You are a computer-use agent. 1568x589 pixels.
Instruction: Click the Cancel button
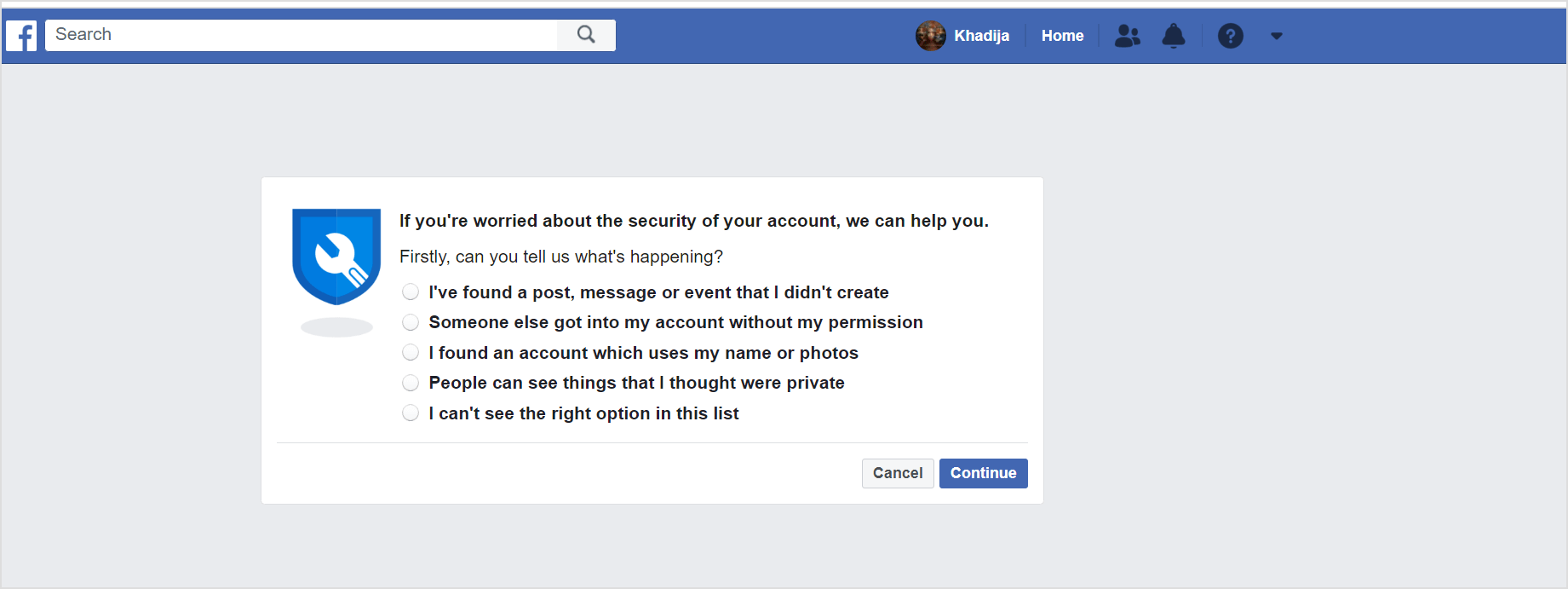(897, 473)
